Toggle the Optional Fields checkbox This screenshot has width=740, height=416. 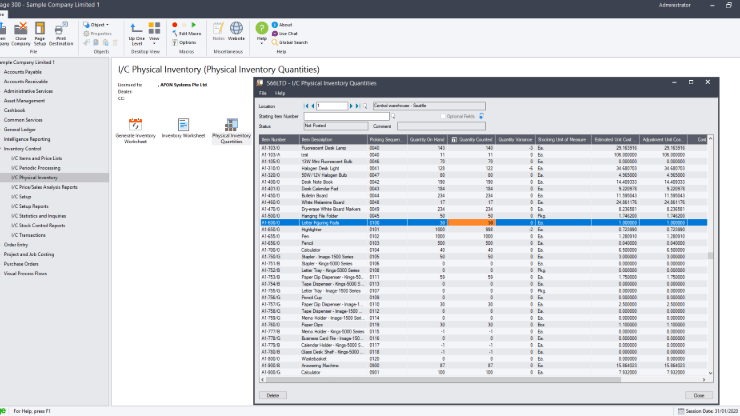click(443, 116)
